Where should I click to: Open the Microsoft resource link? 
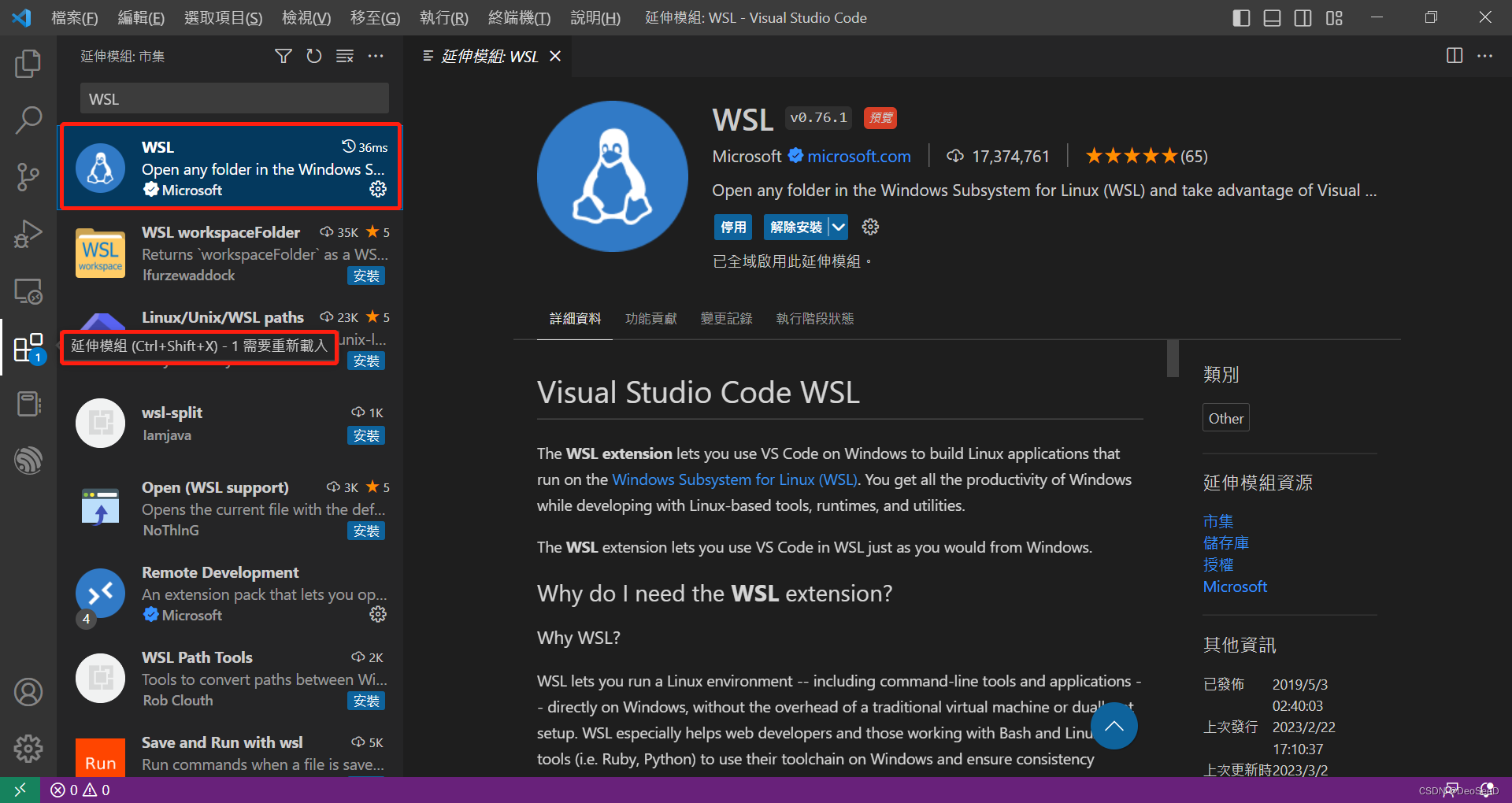tap(1235, 587)
